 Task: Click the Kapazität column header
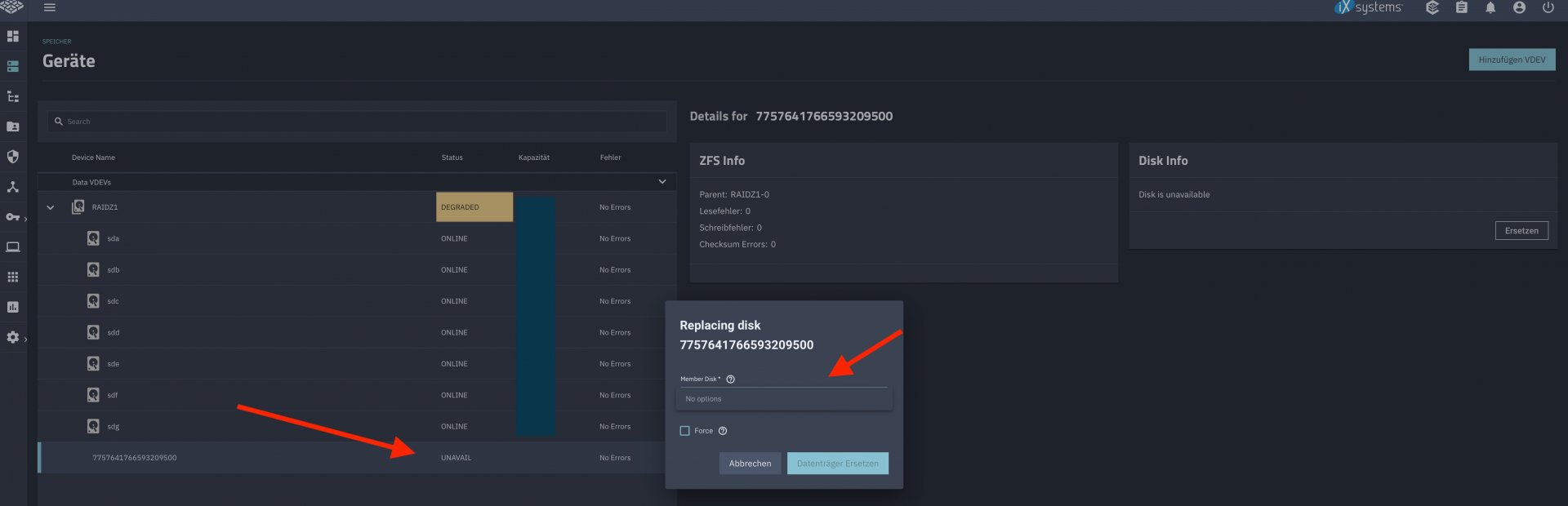coord(534,158)
